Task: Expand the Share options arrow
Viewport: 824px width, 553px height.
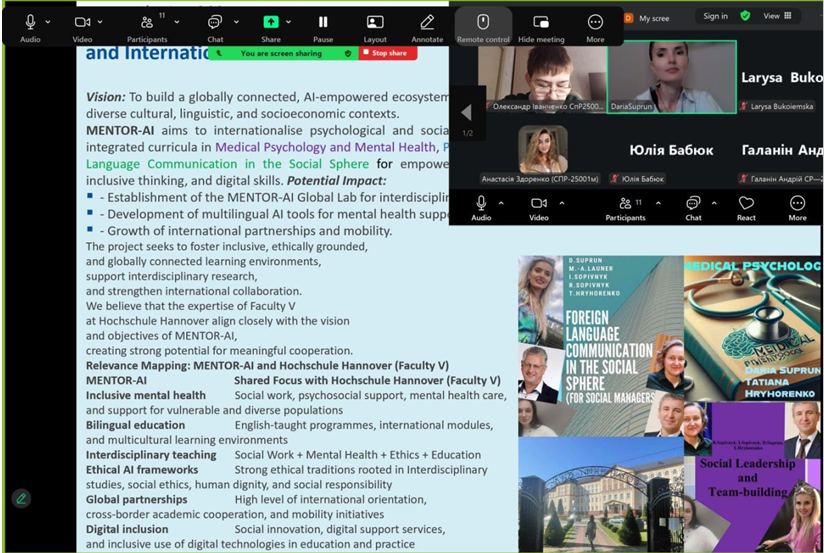Action: pyautogui.click(x=289, y=22)
